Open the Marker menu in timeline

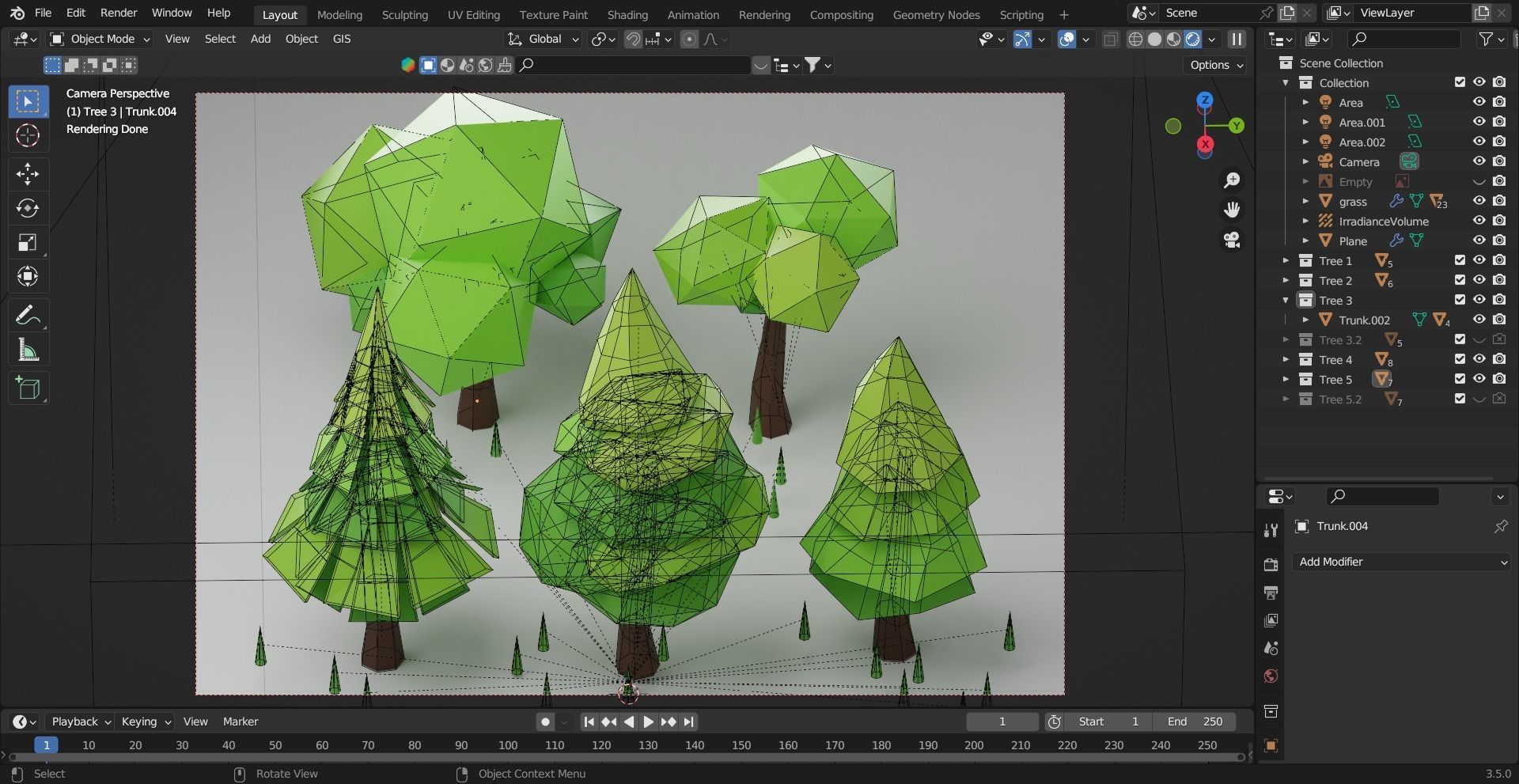click(241, 722)
